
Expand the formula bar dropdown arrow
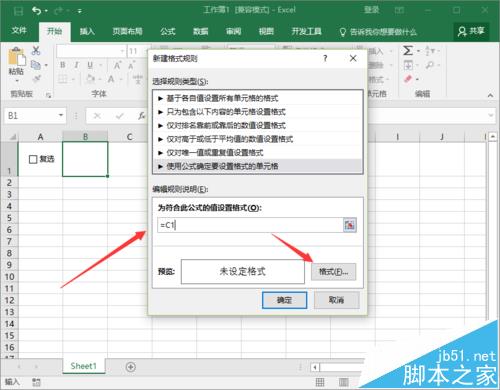click(491, 115)
